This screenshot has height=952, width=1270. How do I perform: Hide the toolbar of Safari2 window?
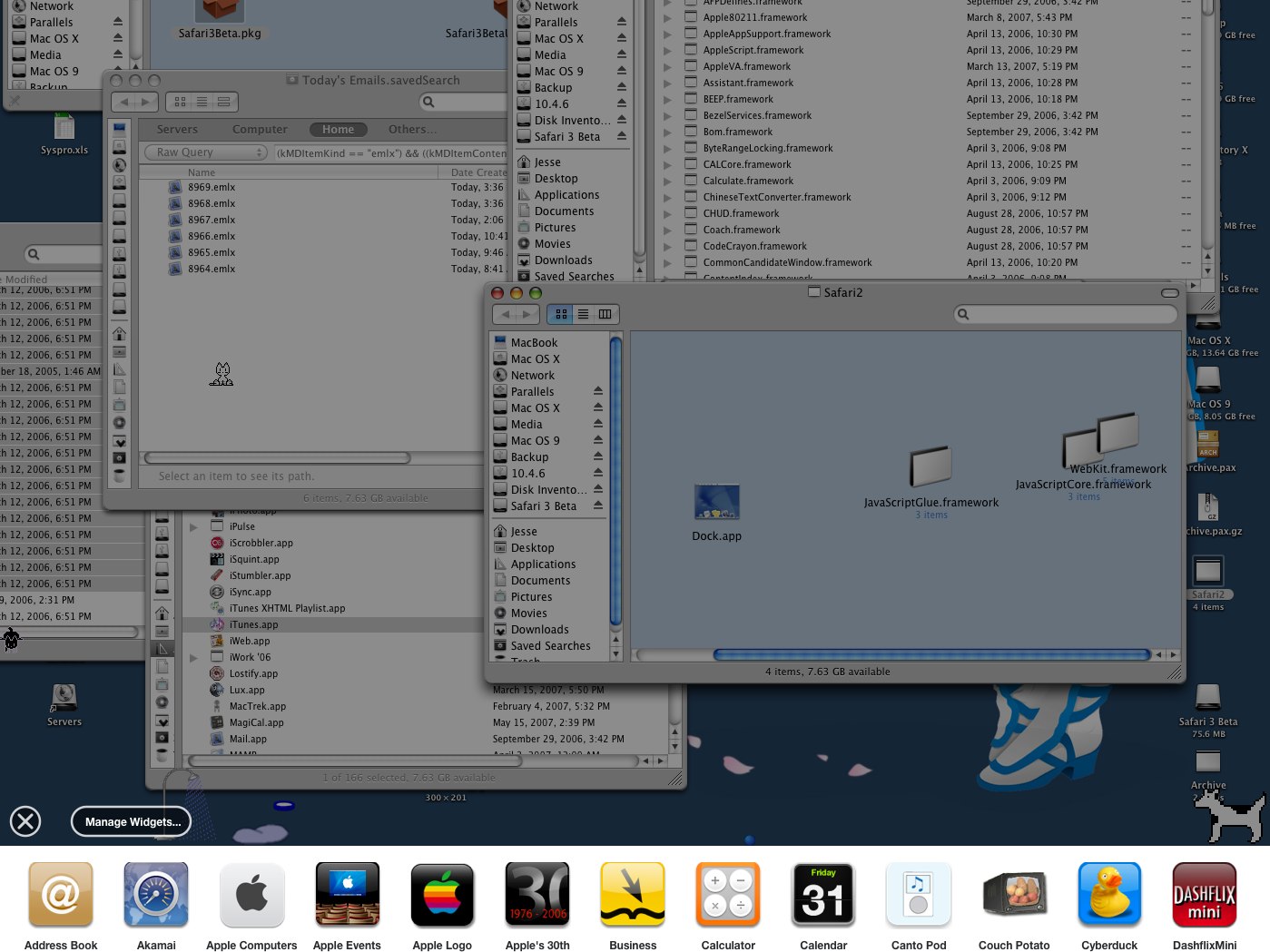[x=1170, y=293]
